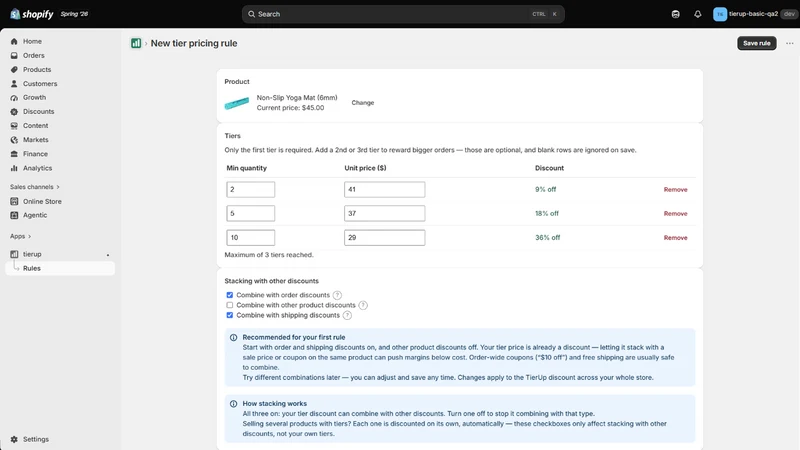The width and height of the screenshot is (800, 450).
Task: Click the '36% off' discount text
Action: (547, 238)
